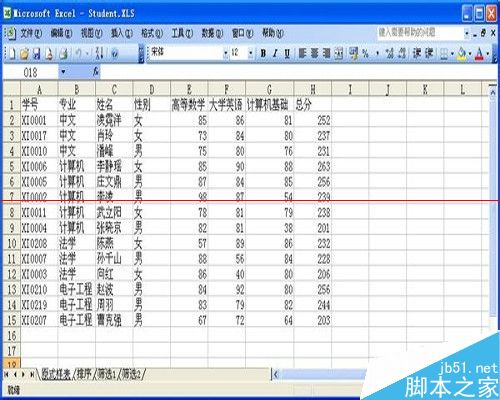This screenshot has height=400, width=500.
Task: Click cell with header 计算机基础
Action: tap(269, 104)
